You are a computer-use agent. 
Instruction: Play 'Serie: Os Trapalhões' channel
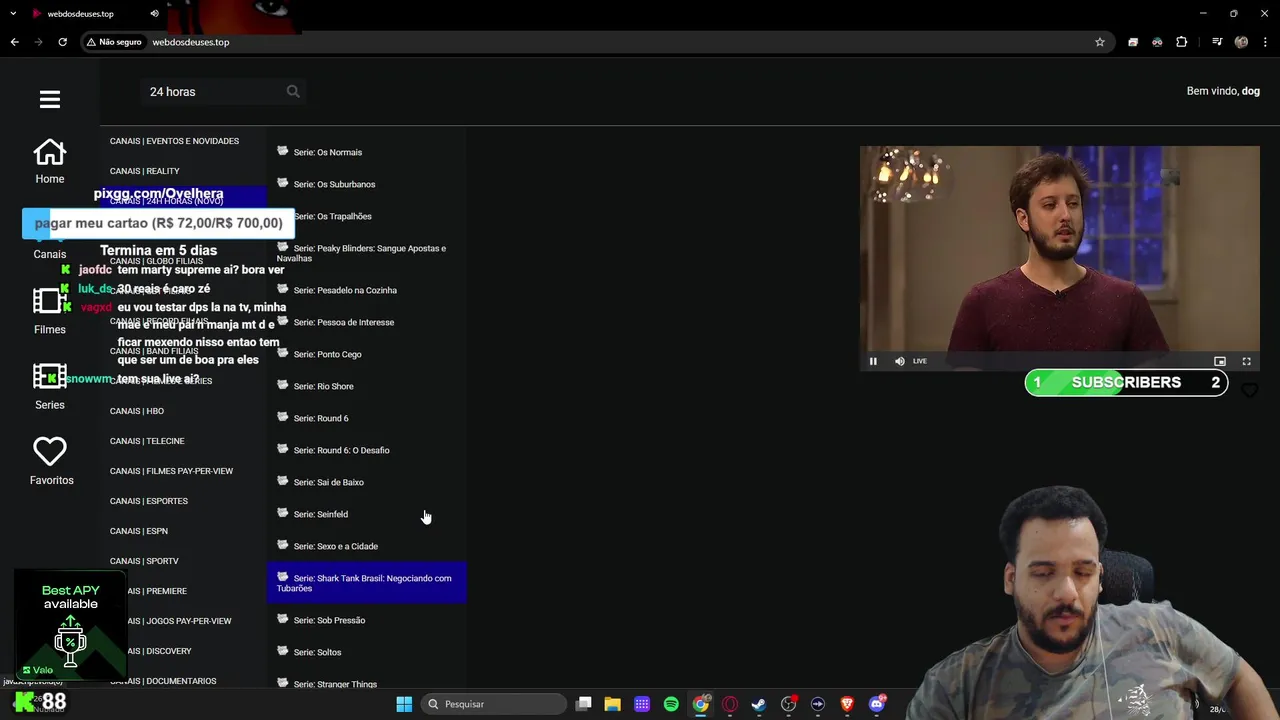click(x=366, y=216)
